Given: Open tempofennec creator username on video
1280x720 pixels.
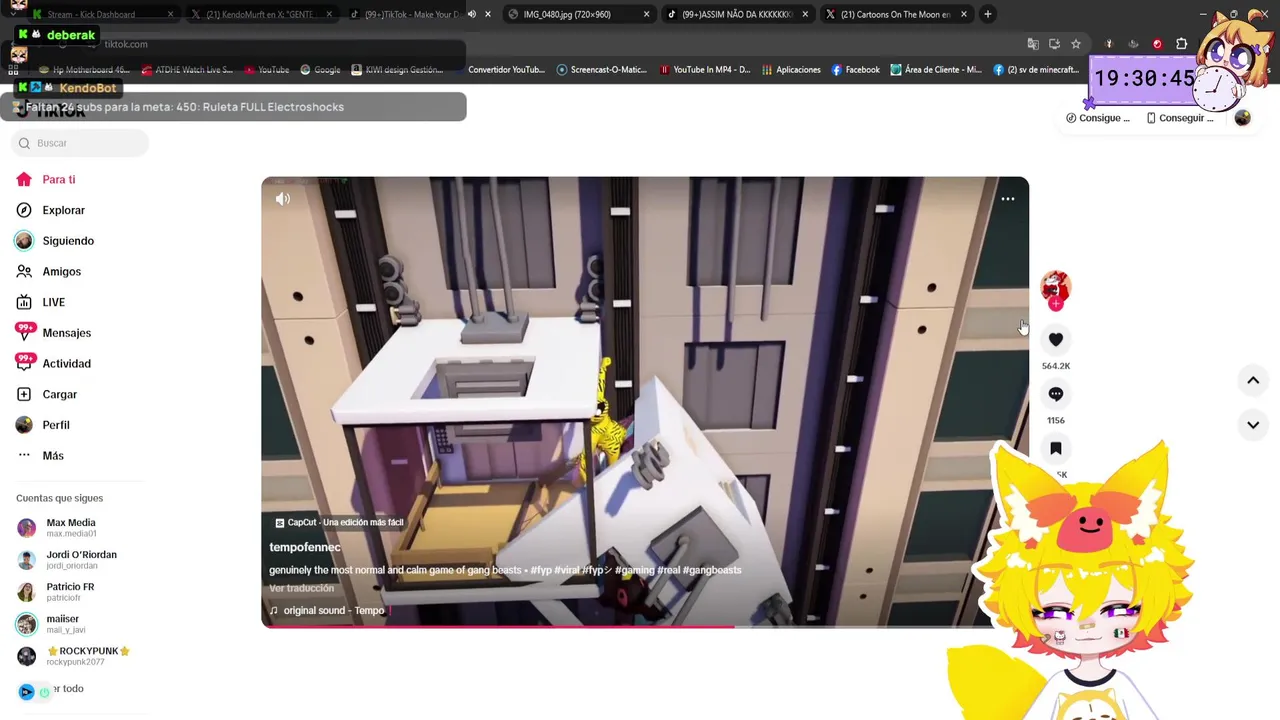Looking at the screenshot, I should point(305,547).
